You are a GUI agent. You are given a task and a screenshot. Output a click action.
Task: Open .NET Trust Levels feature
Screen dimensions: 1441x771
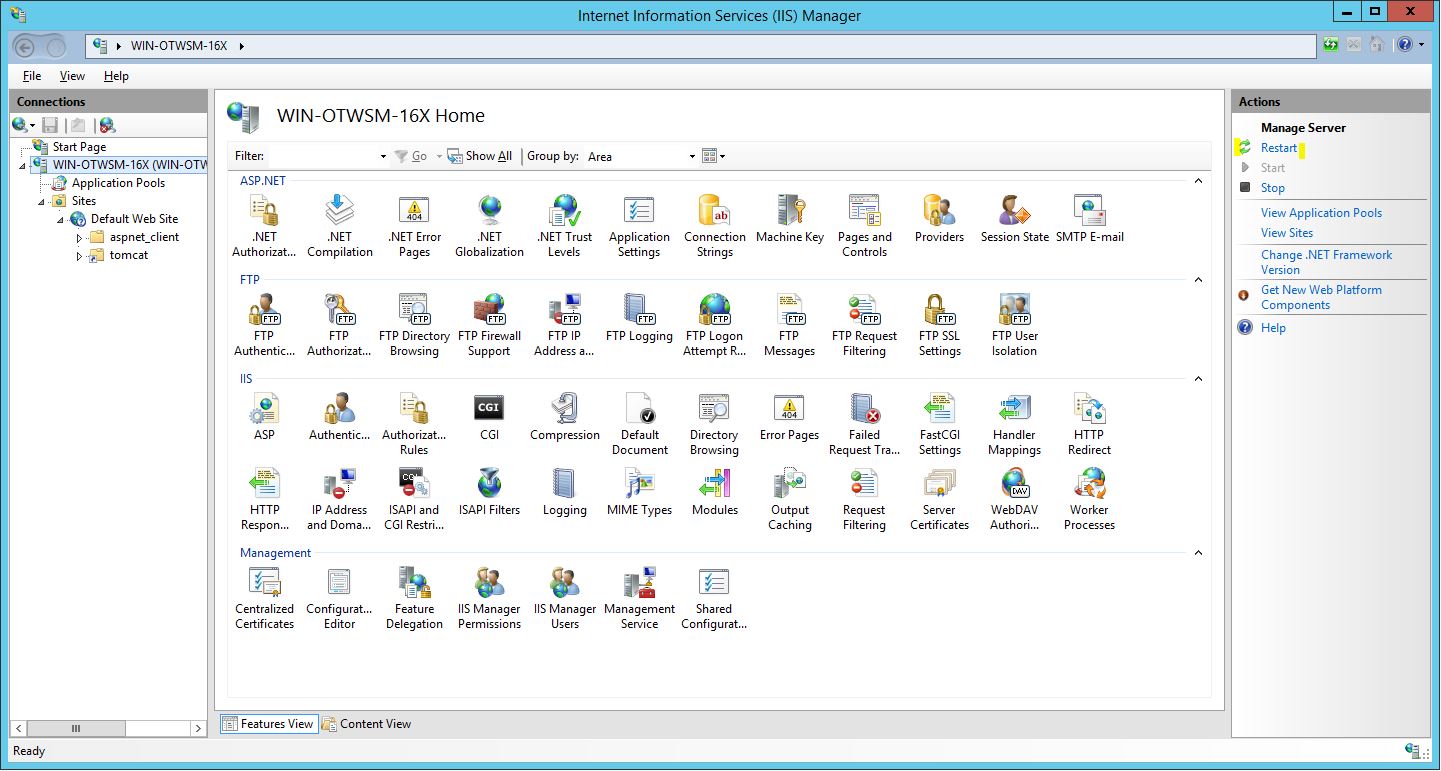(x=564, y=226)
